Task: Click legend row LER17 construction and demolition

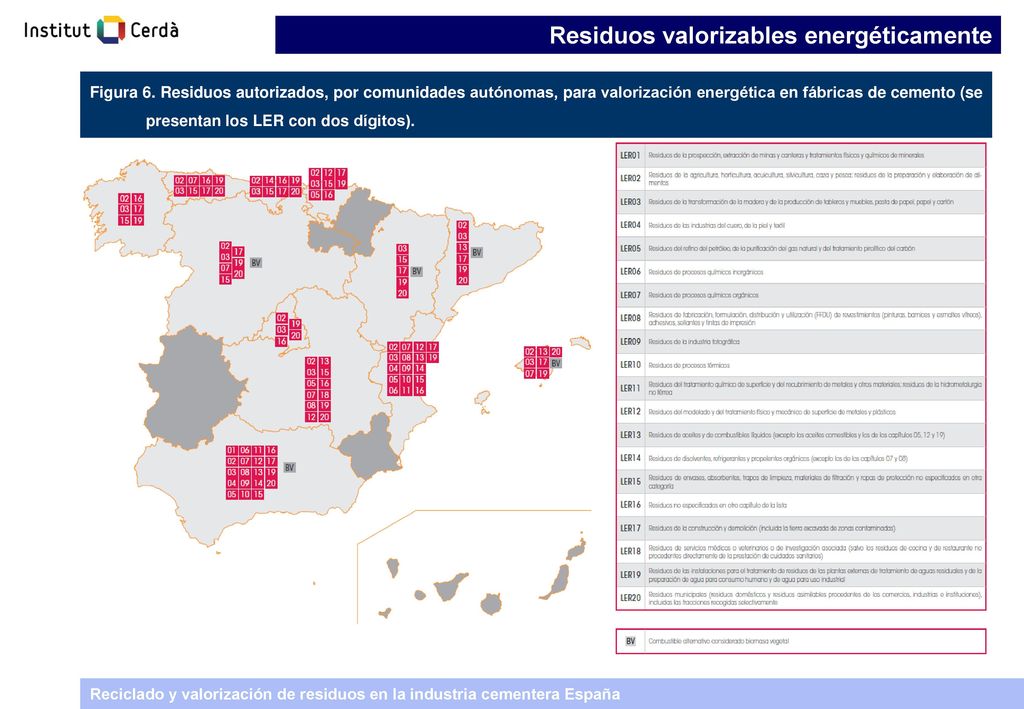Action: coord(801,528)
